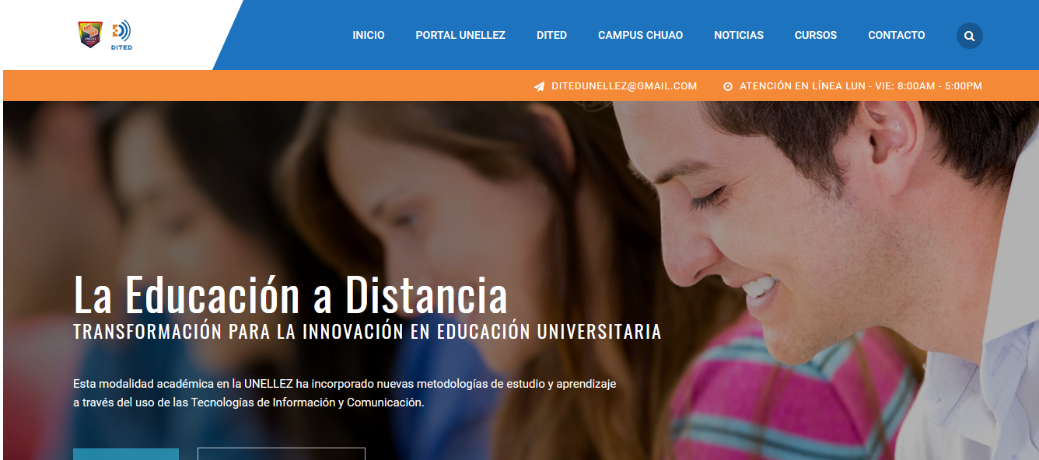Click the clock icon beside attention hours
This screenshot has height=460, width=1039.
728,86
